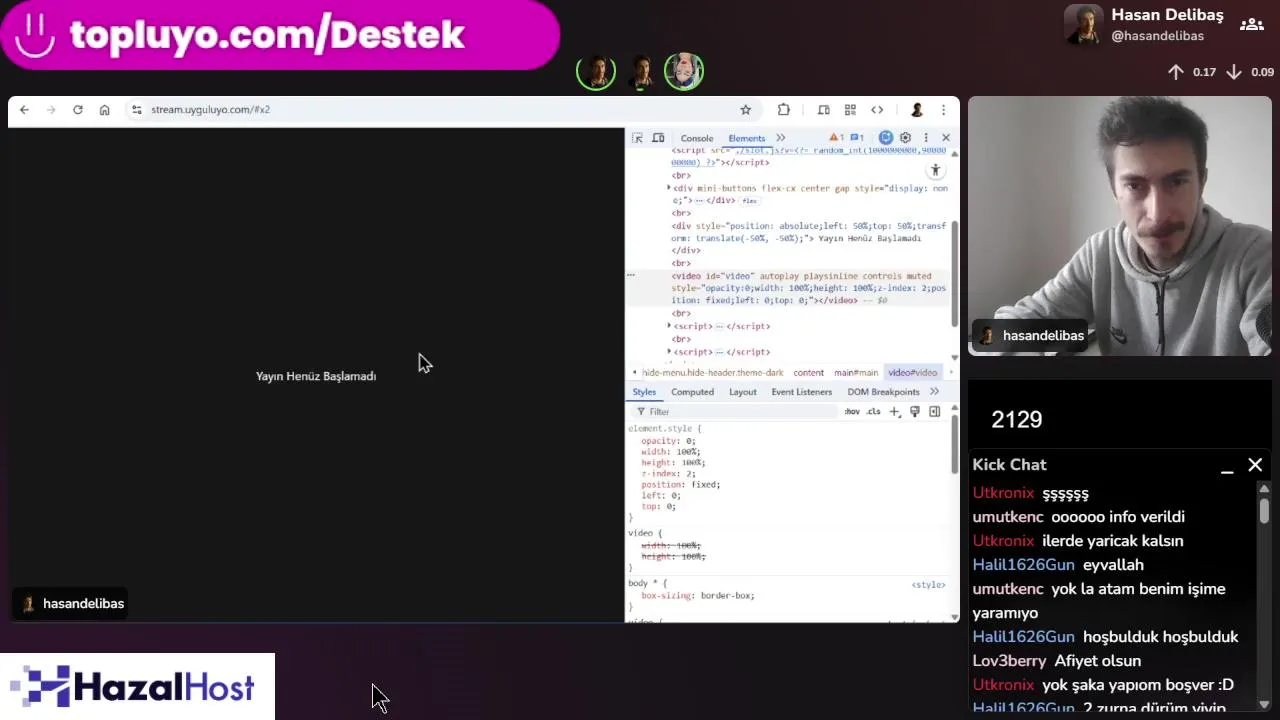1280x720 pixels.
Task: Expand the last collapsed script node
Action: [x=669, y=352]
